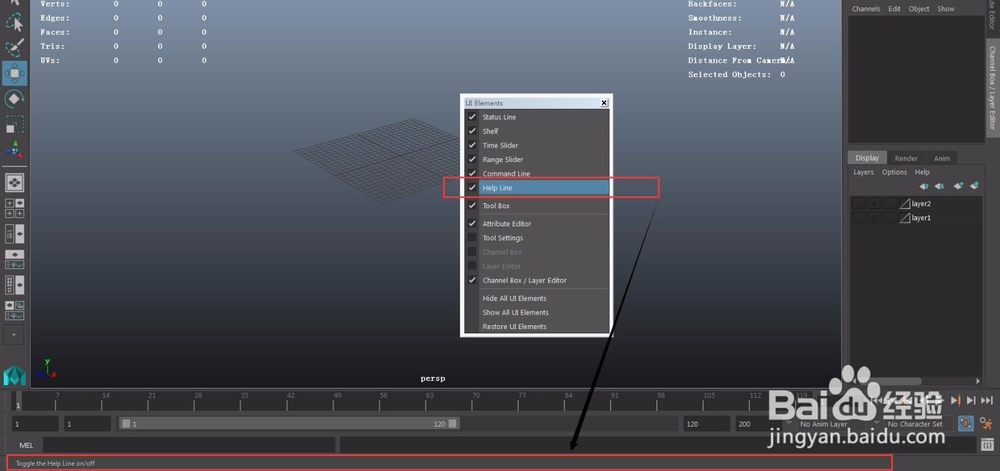
Task: Go to end of playback range
Action: [x=987, y=400]
